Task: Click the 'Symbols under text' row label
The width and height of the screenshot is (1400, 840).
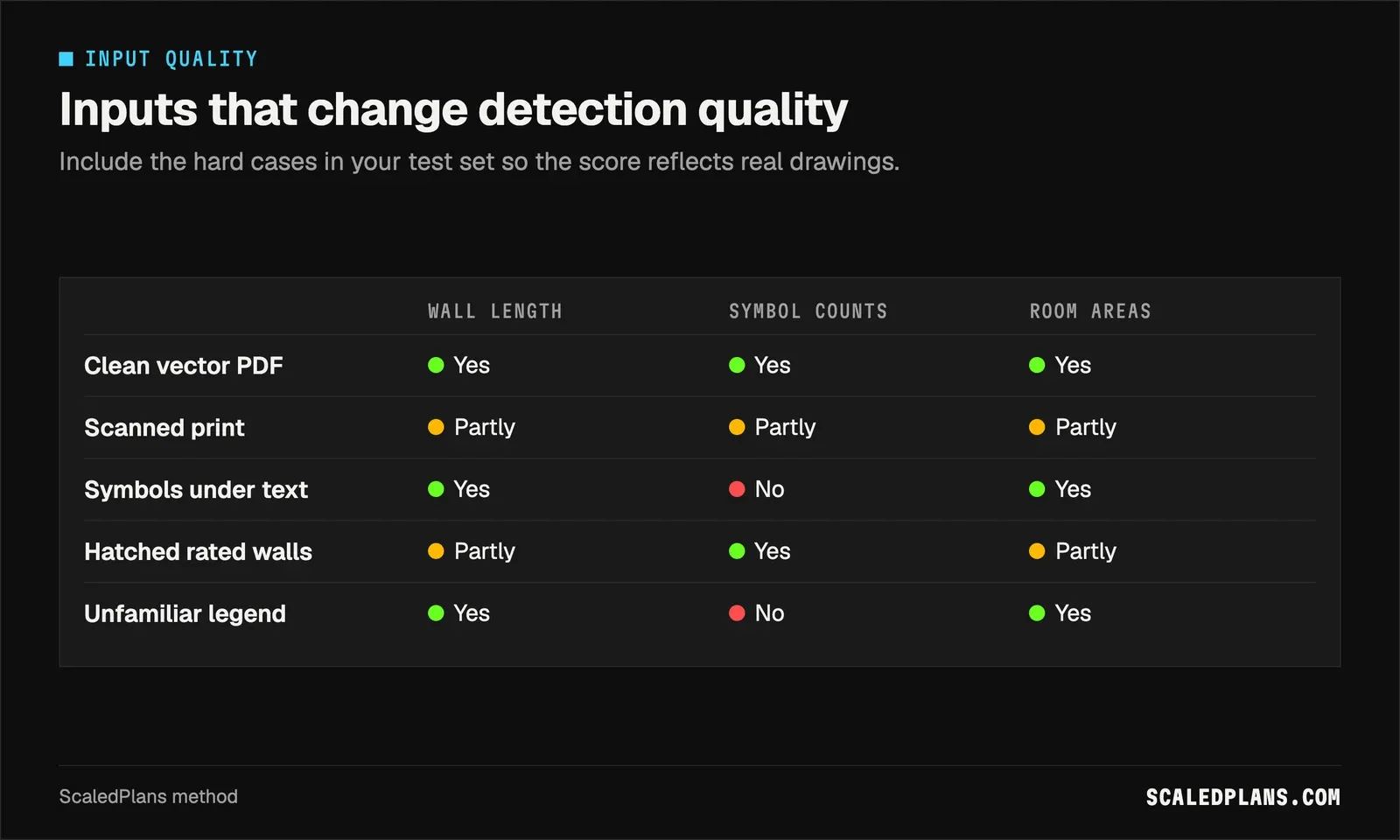Action: [196, 490]
